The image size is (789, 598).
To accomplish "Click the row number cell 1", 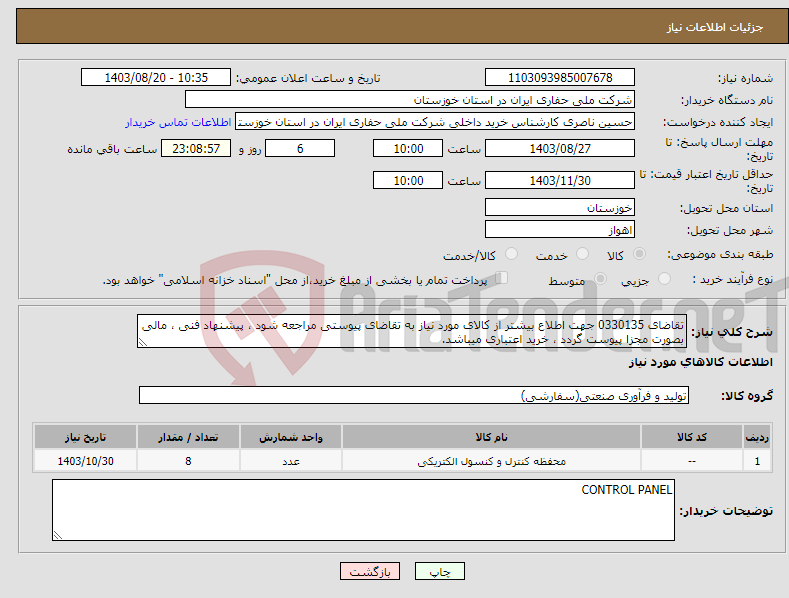I will (x=757, y=461).
